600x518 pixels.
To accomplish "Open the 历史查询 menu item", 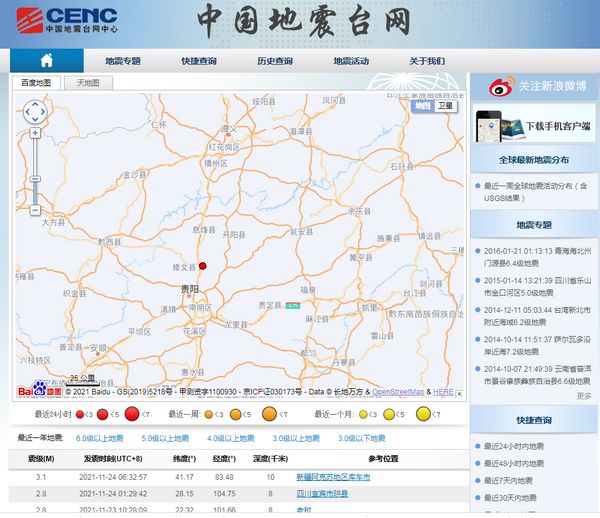I will [274, 61].
